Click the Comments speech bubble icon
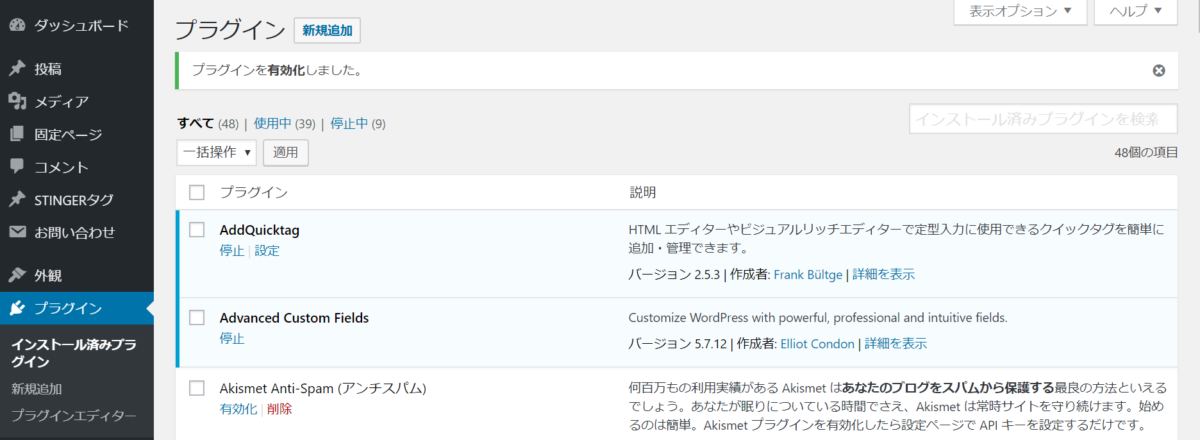Image resolution: width=1200 pixels, height=440 pixels. coord(17,166)
